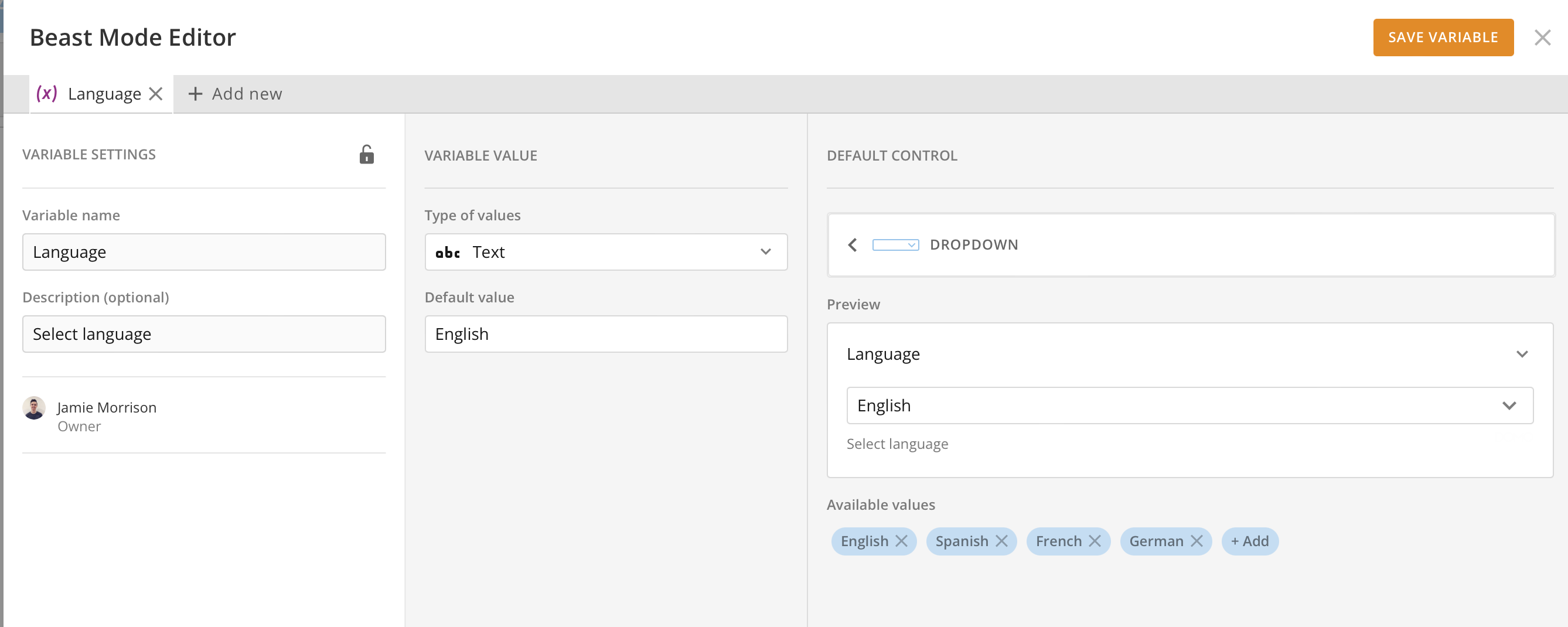The width and height of the screenshot is (1568, 627).
Task: Edit the Variable name field
Action: point(204,252)
